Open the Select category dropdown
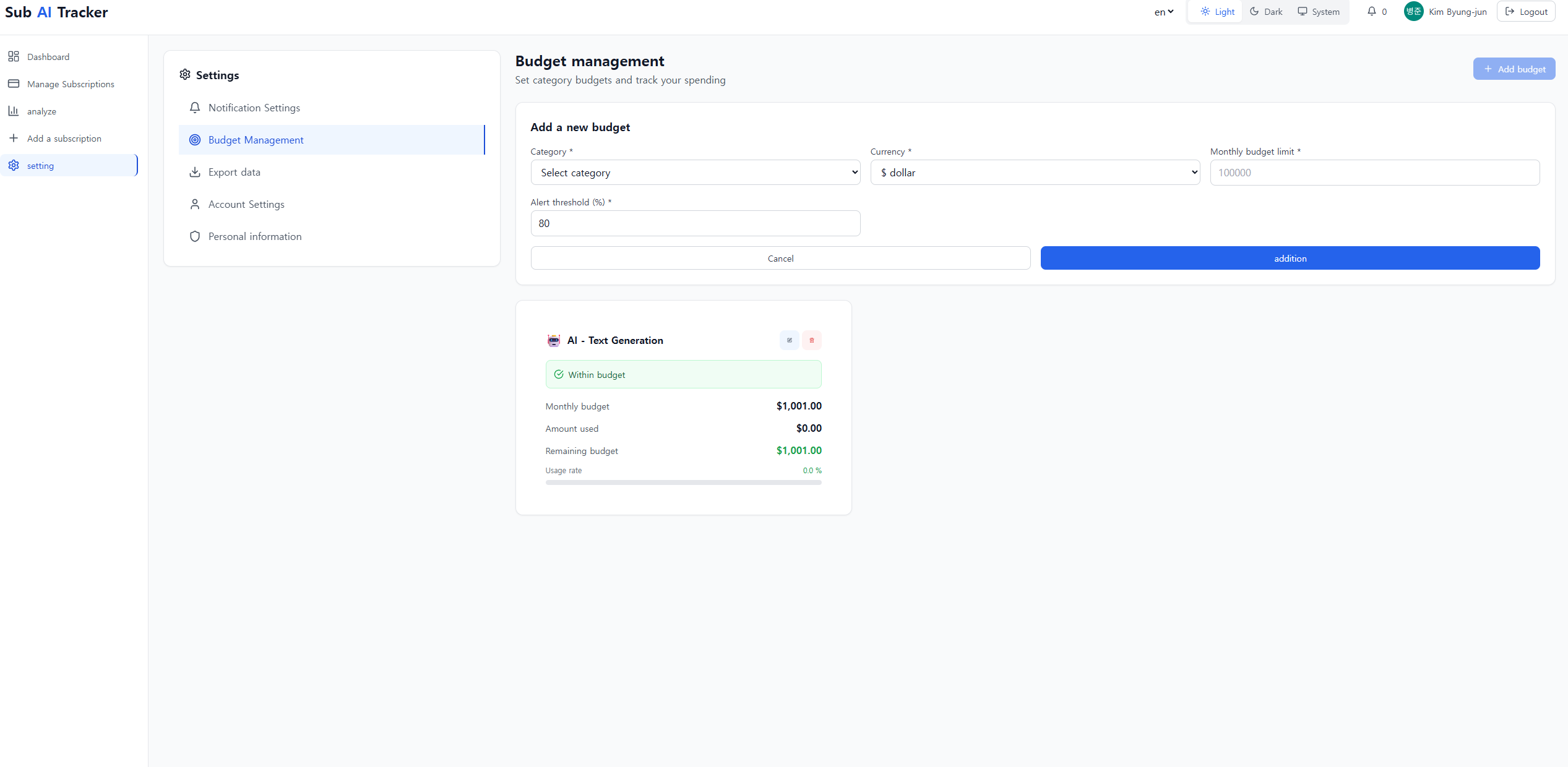This screenshot has width=1568, height=767. tap(695, 173)
